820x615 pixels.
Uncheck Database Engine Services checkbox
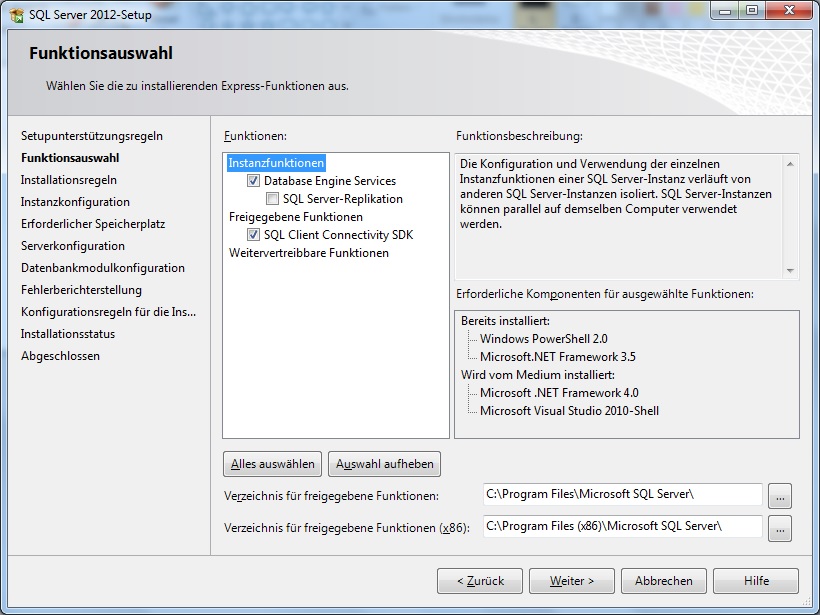click(x=254, y=181)
